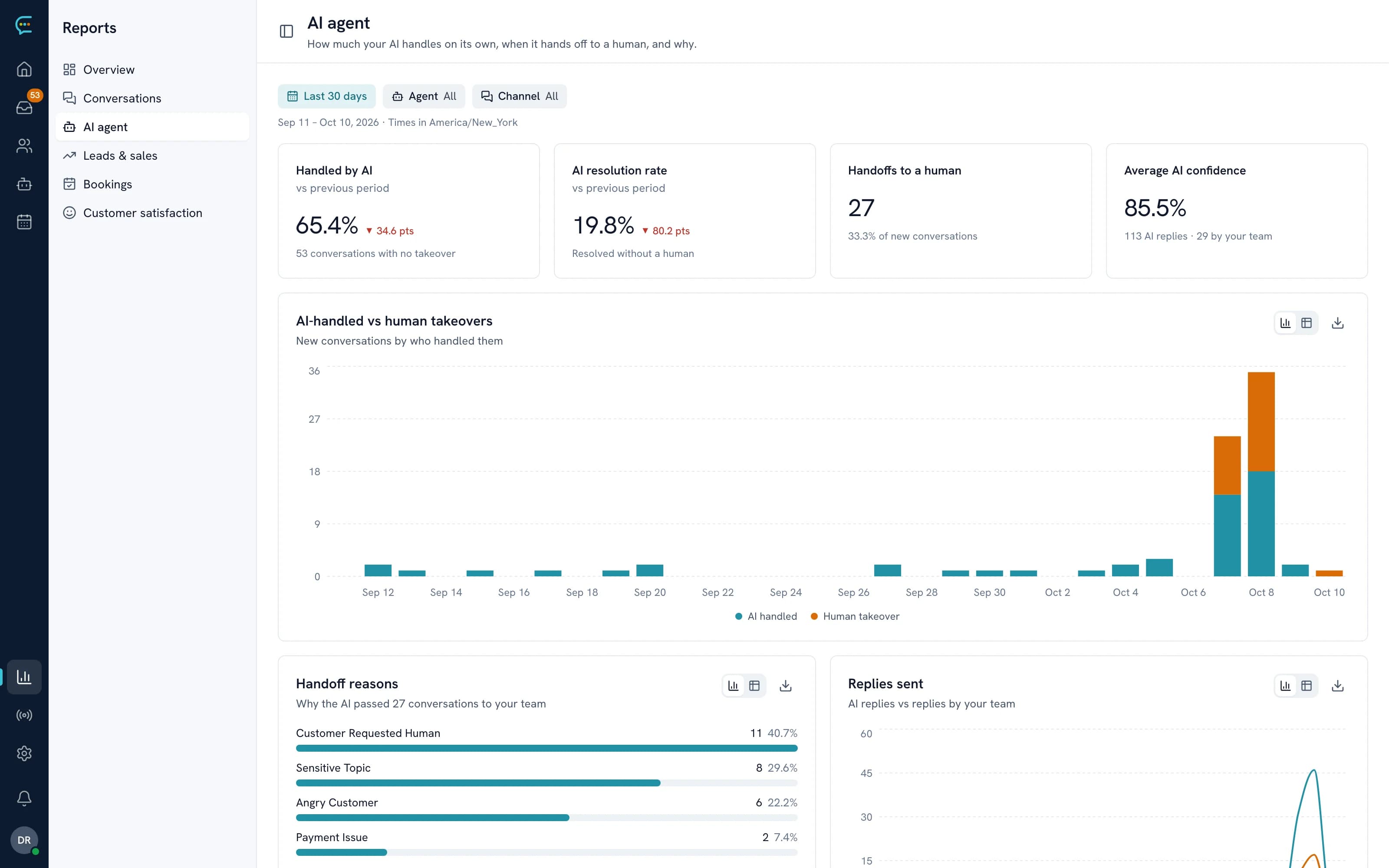The width and height of the screenshot is (1389, 868).
Task: Switch AI-handled vs human takeovers to chart view
Action: (x=1286, y=323)
